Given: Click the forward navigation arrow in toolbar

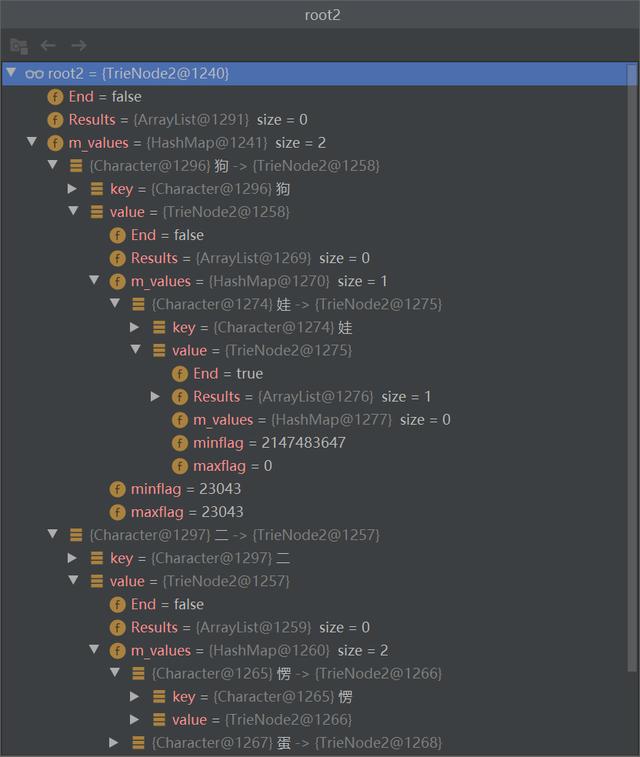Looking at the screenshot, I should 79,45.
